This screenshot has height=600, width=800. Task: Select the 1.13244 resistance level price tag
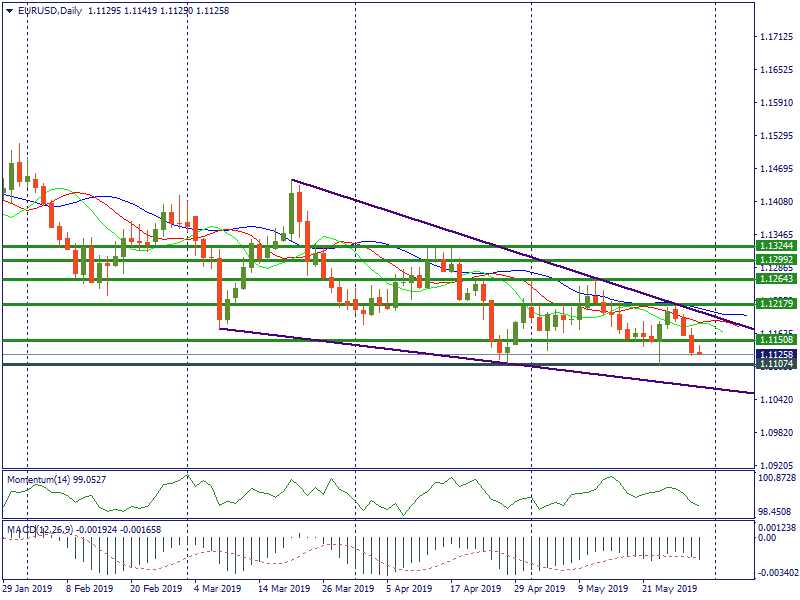pos(775,245)
